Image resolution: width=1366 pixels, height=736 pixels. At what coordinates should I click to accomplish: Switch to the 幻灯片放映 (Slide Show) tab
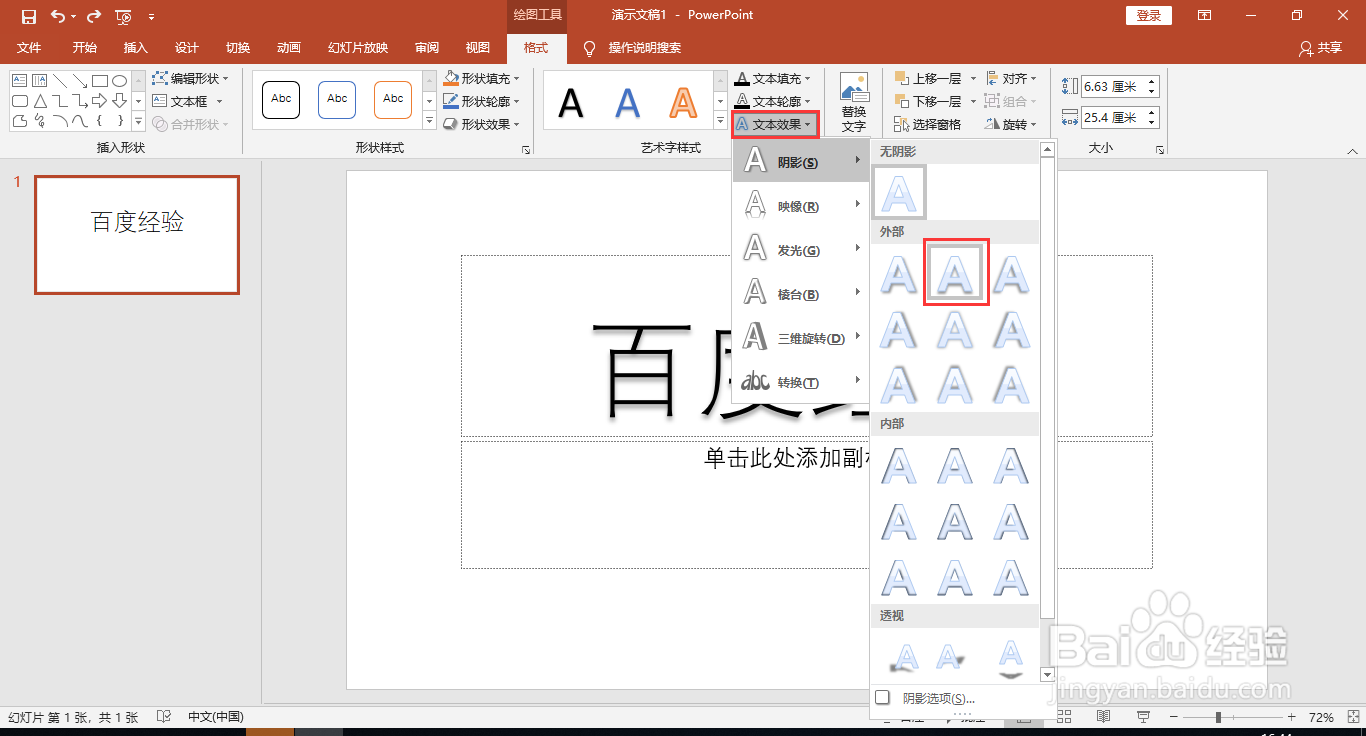(357, 48)
